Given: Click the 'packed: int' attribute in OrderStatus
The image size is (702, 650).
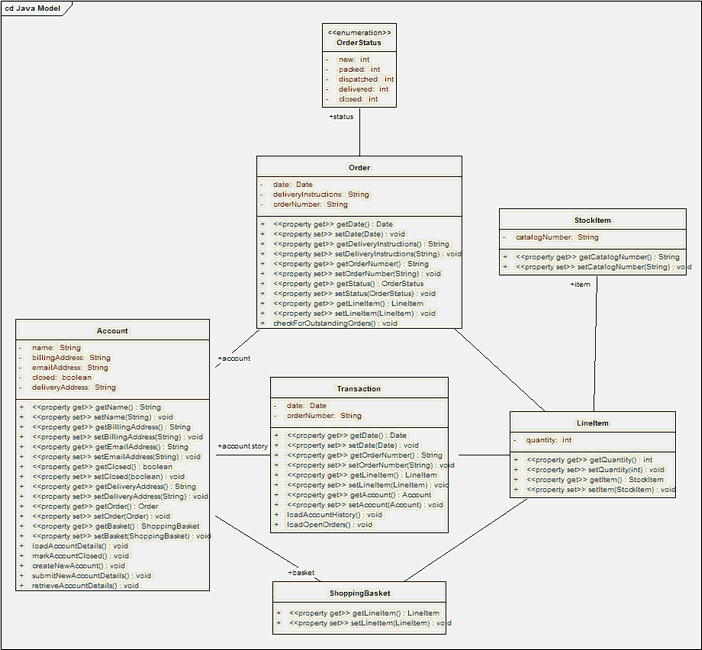Looking at the screenshot, I should pyautogui.click(x=359, y=69).
